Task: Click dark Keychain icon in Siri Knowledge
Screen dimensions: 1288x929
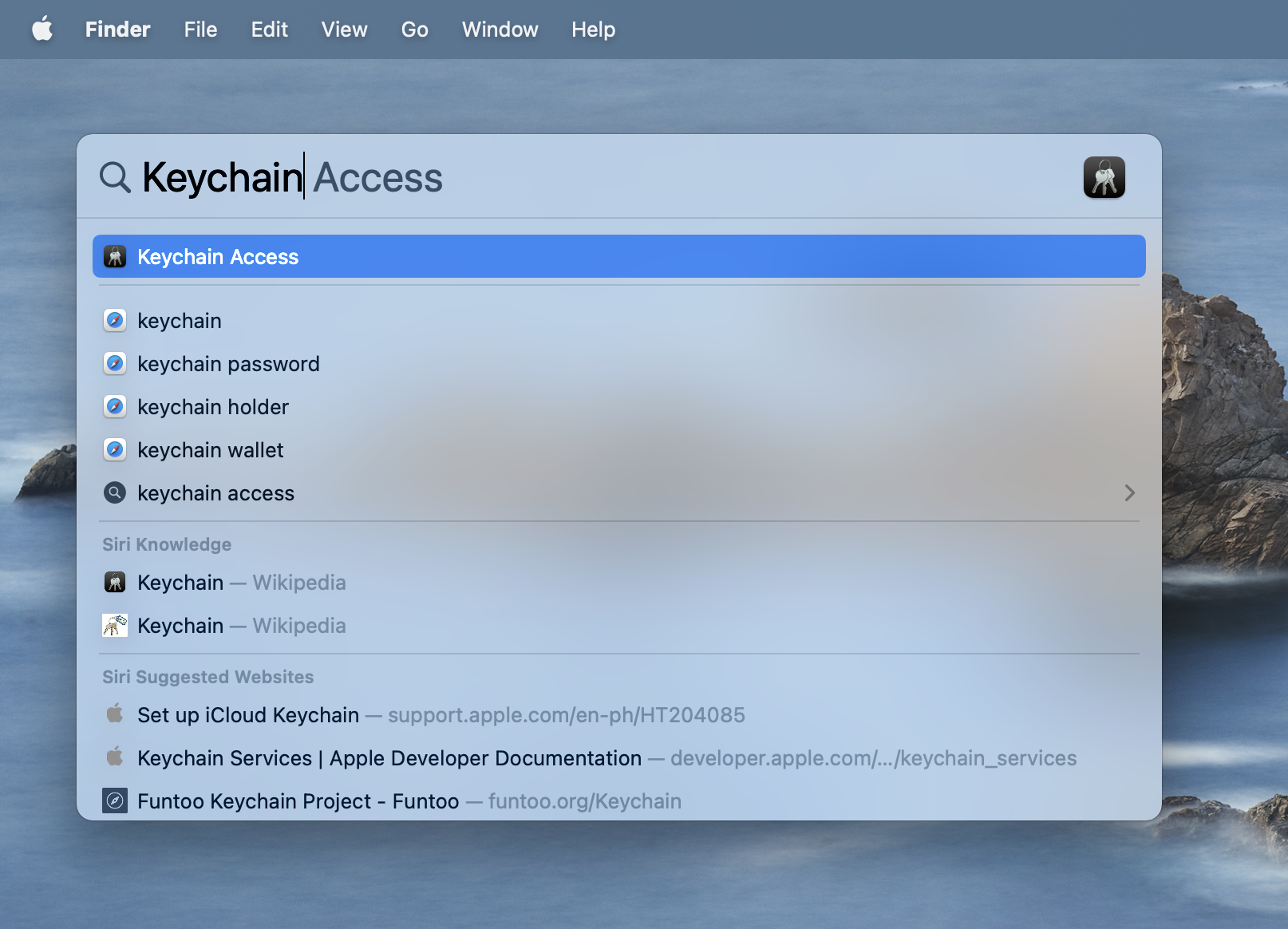Action: coord(115,583)
